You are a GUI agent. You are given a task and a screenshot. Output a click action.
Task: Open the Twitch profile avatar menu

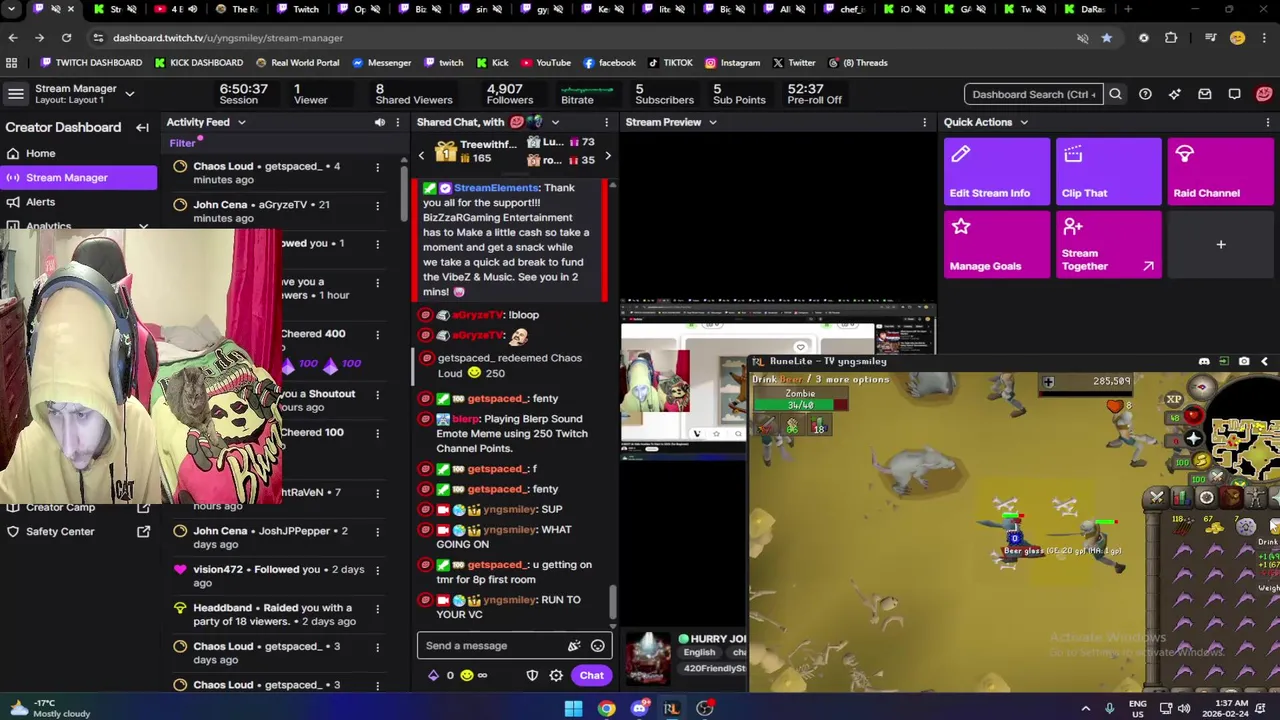tap(1264, 94)
